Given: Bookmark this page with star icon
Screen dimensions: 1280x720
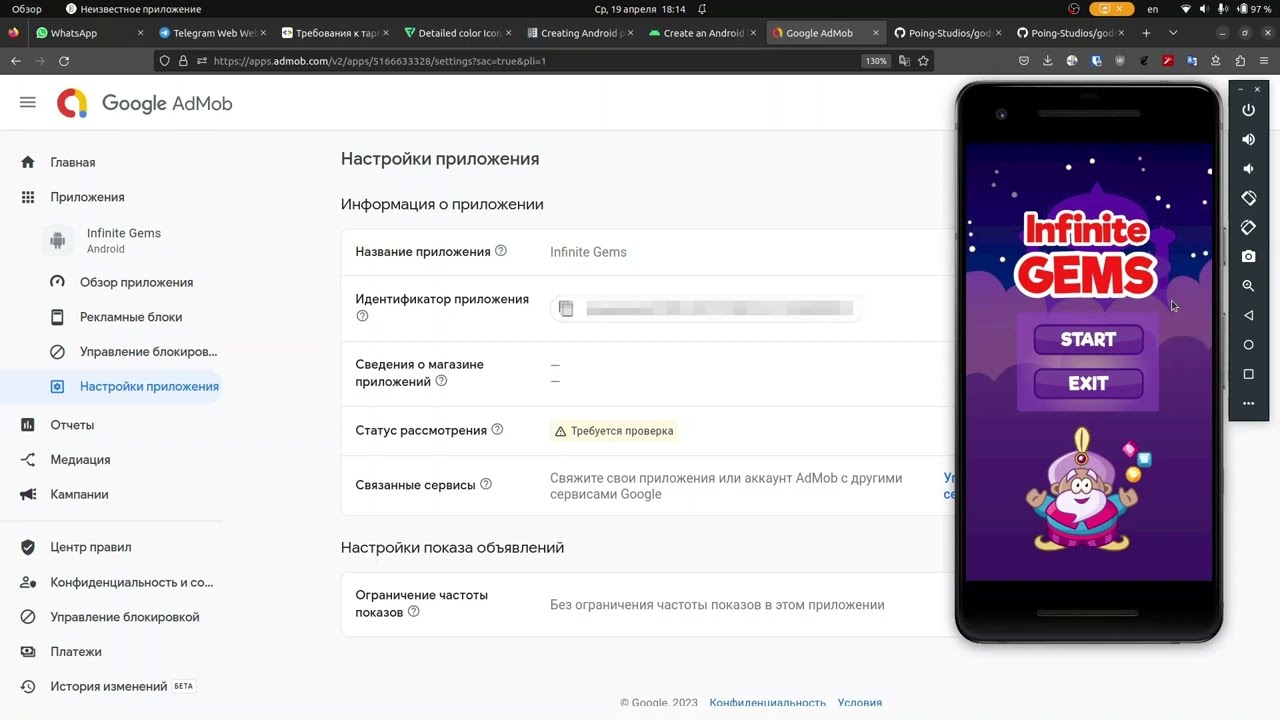Looking at the screenshot, I should coord(923,61).
